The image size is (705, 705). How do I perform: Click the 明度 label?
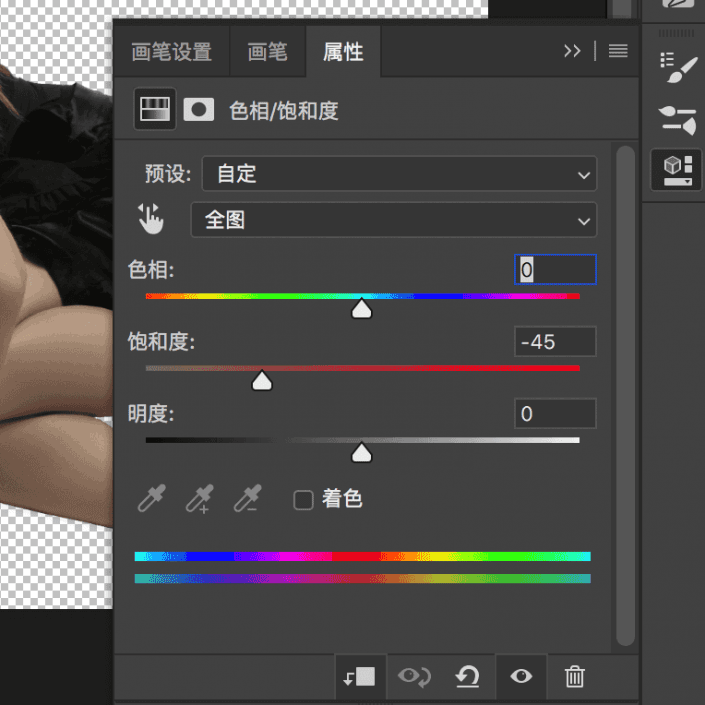151,414
